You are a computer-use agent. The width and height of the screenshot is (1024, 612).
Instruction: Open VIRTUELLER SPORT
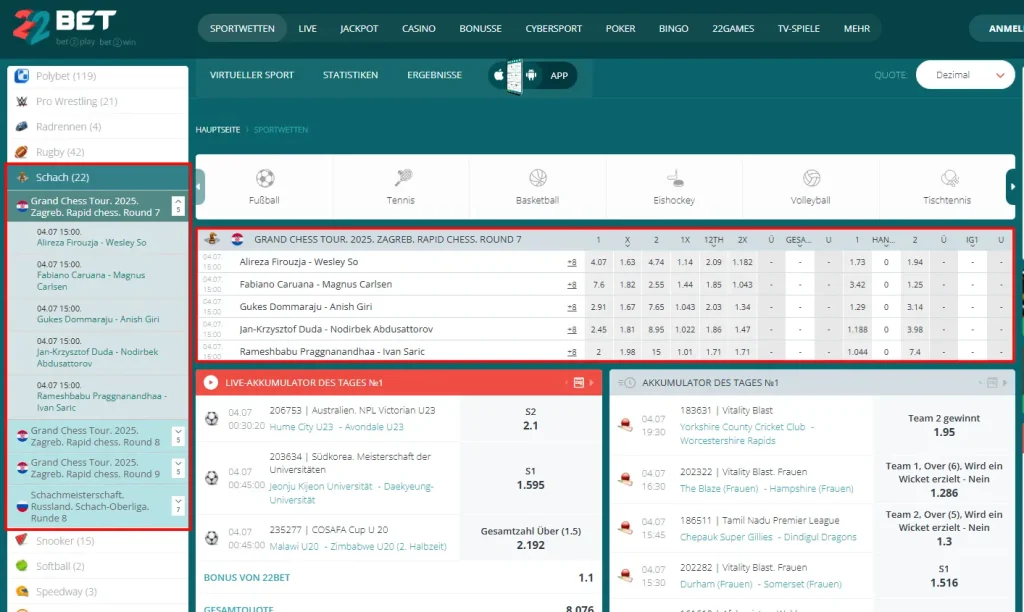click(252, 75)
